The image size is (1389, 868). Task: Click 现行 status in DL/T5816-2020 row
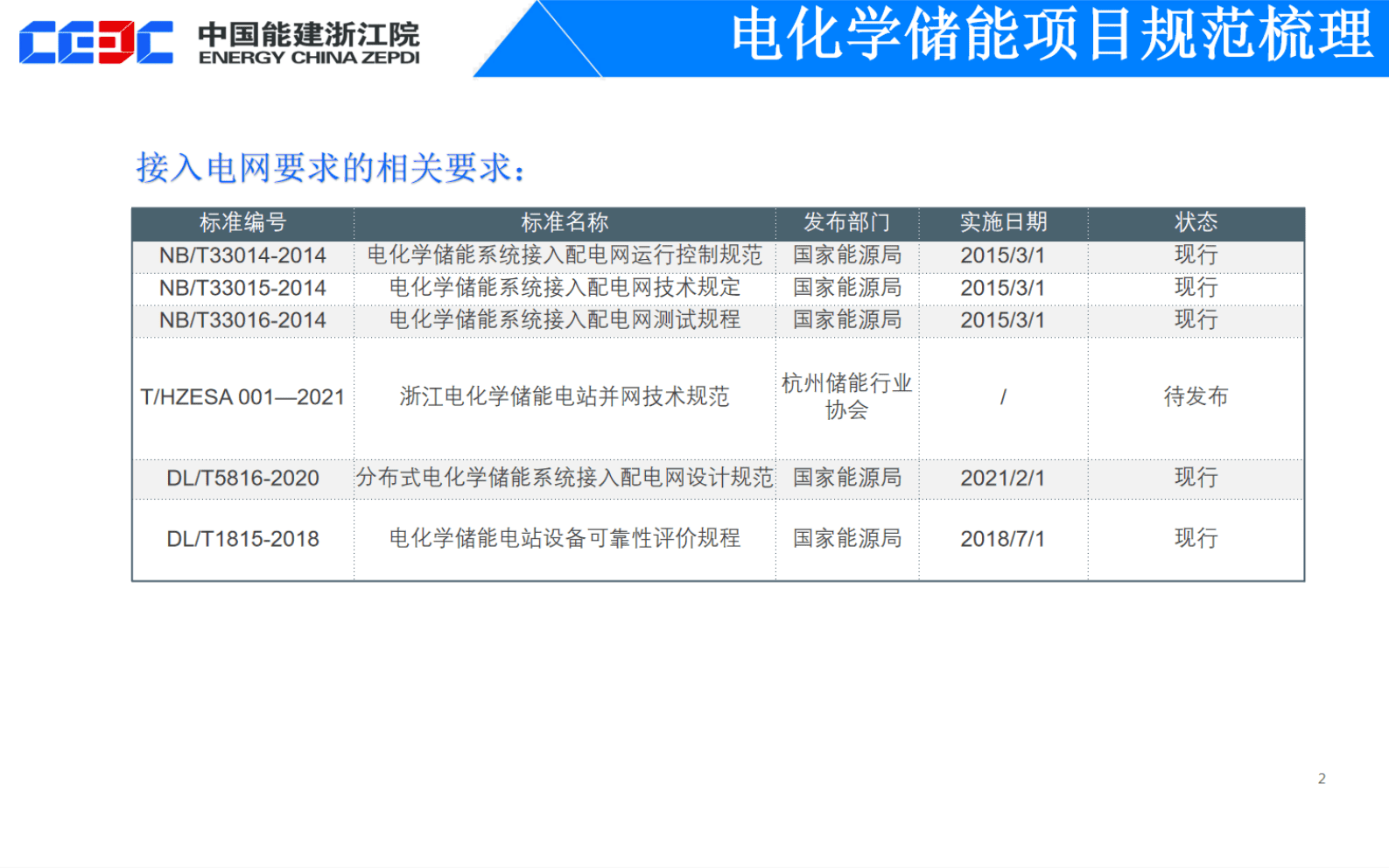[1196, 478]
